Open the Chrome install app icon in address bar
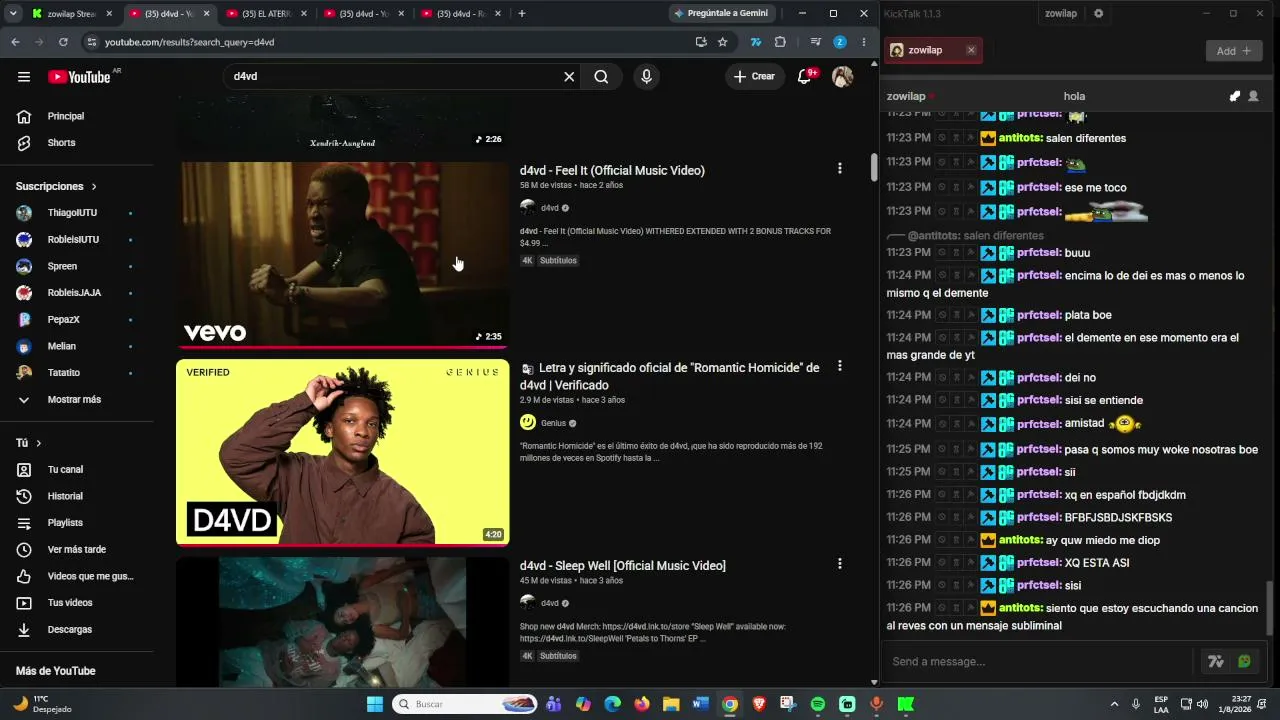This screenshot has width=1280, height=720. [x=701, y=42]
